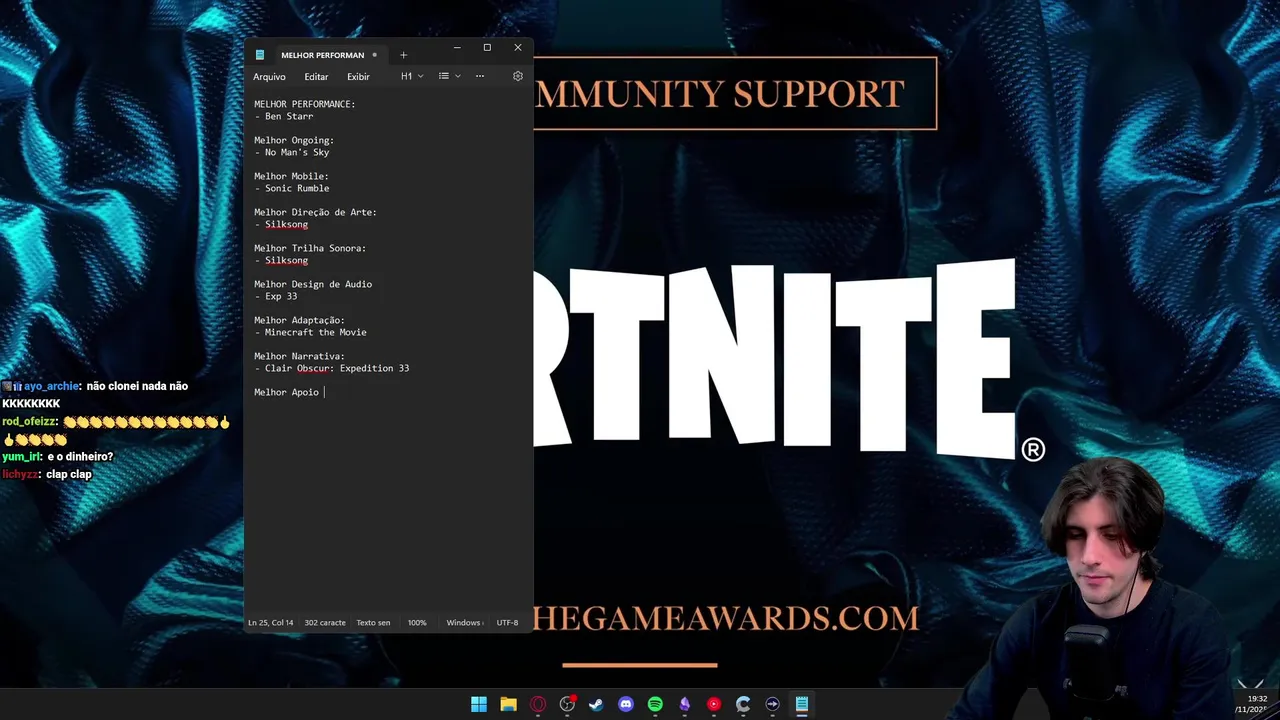Open File Explorer from taskbar
This screenshot has height=720, width=1280.
pos(508,704)
